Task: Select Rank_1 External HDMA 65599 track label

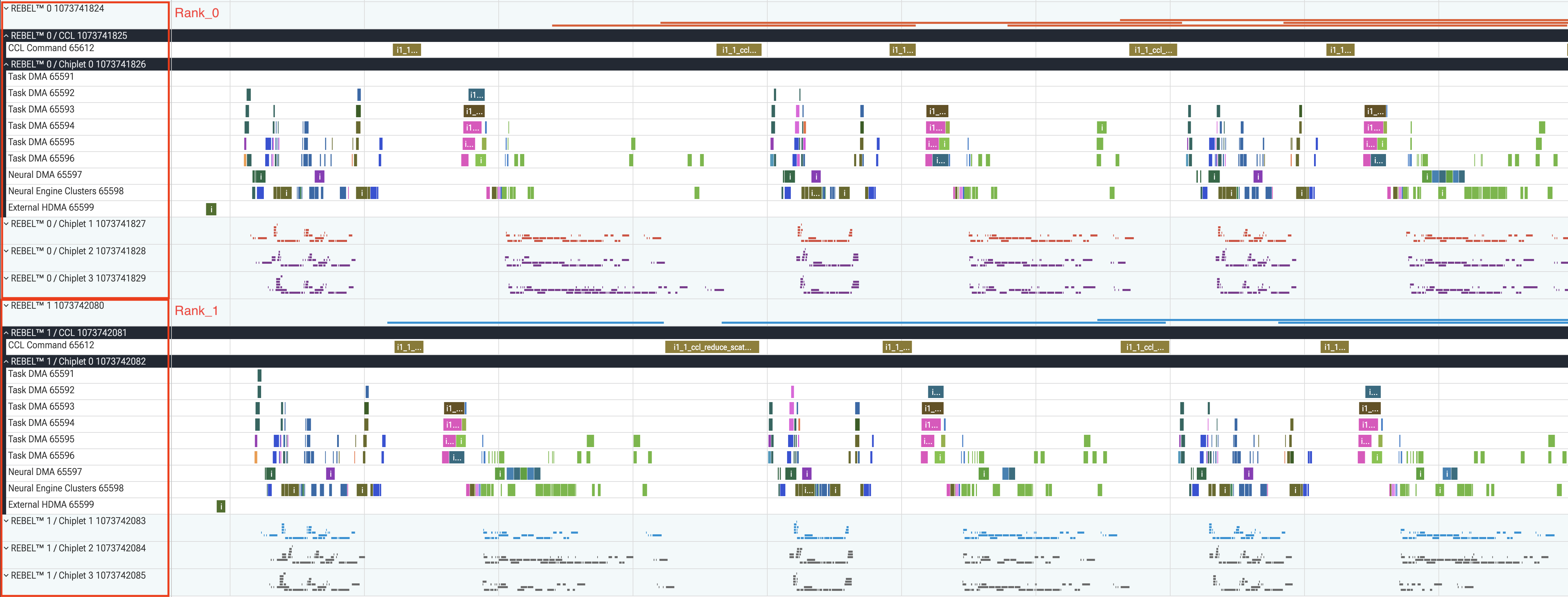Action: pyautogui.click(x=51, y=505)
